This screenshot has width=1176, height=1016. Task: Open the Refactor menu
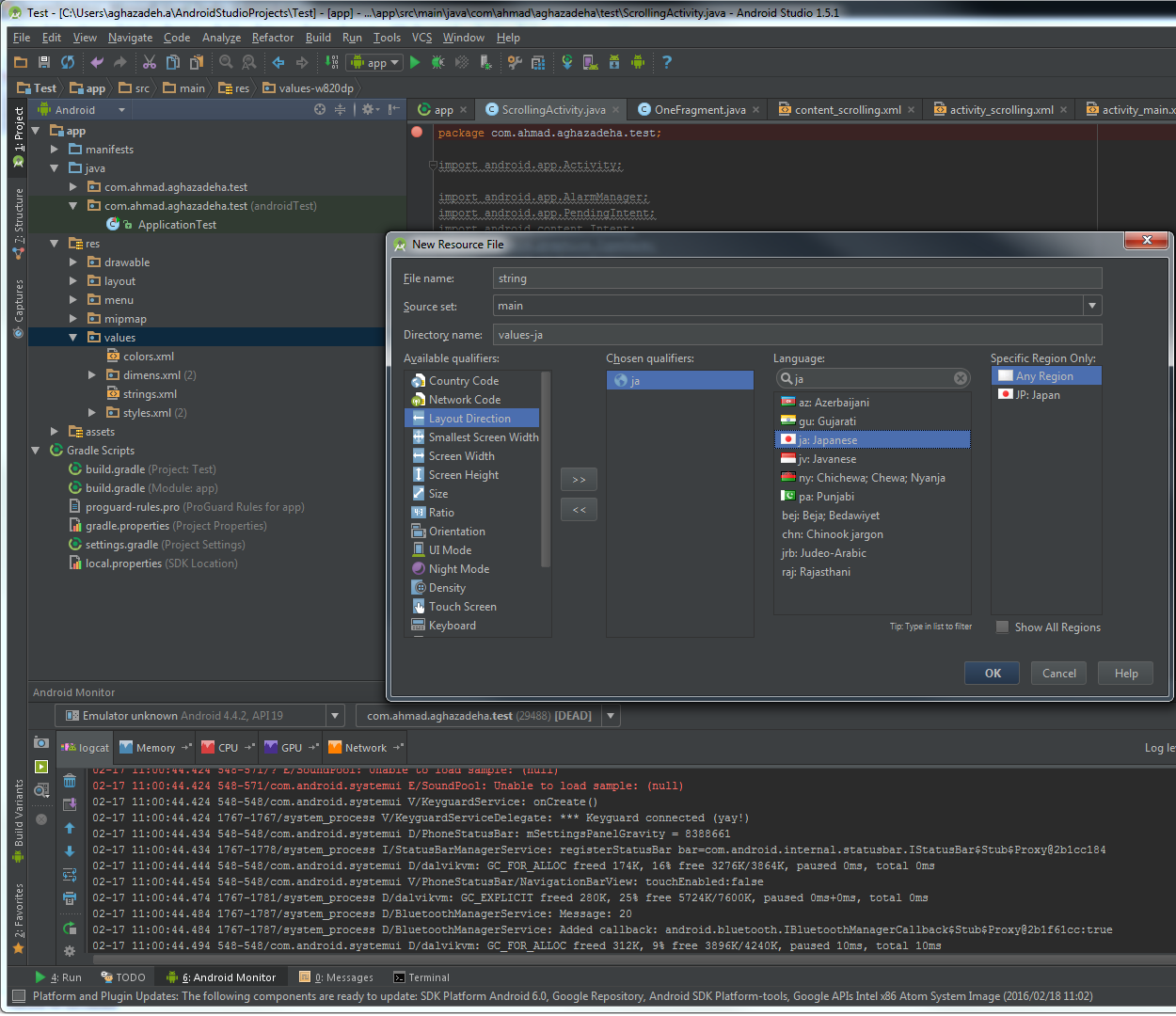click(x=273, y=38)
